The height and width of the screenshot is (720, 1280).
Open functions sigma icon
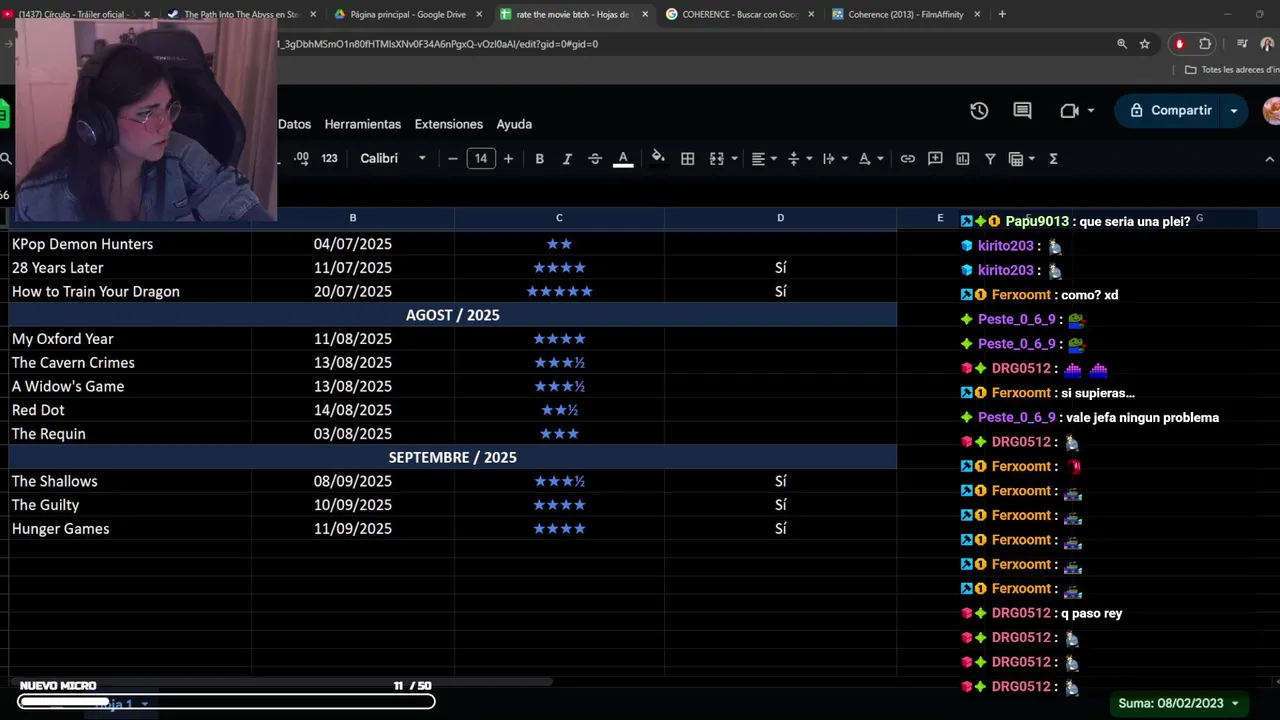point(1053,158)
